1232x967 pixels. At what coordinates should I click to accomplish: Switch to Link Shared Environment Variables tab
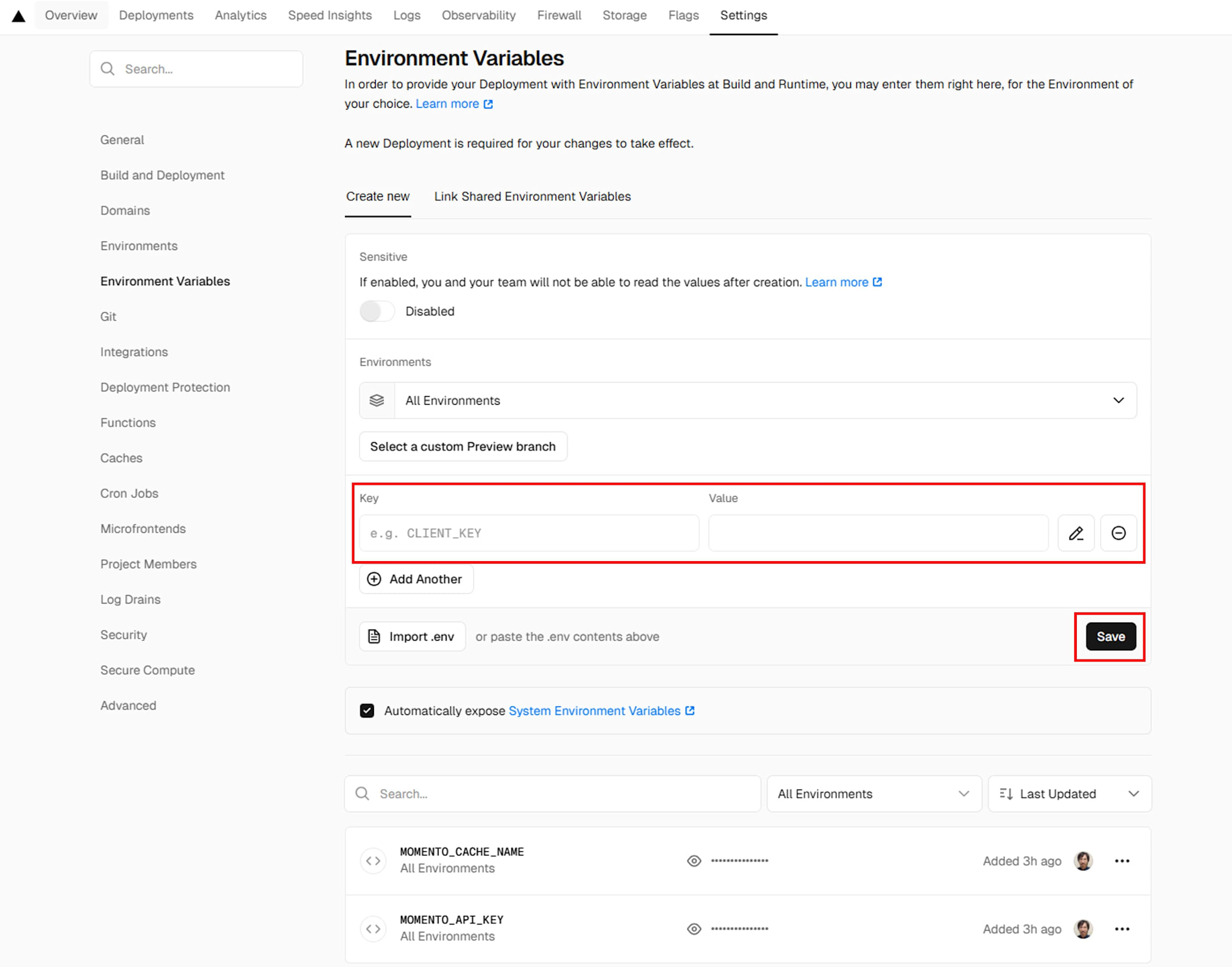point(532,196)
